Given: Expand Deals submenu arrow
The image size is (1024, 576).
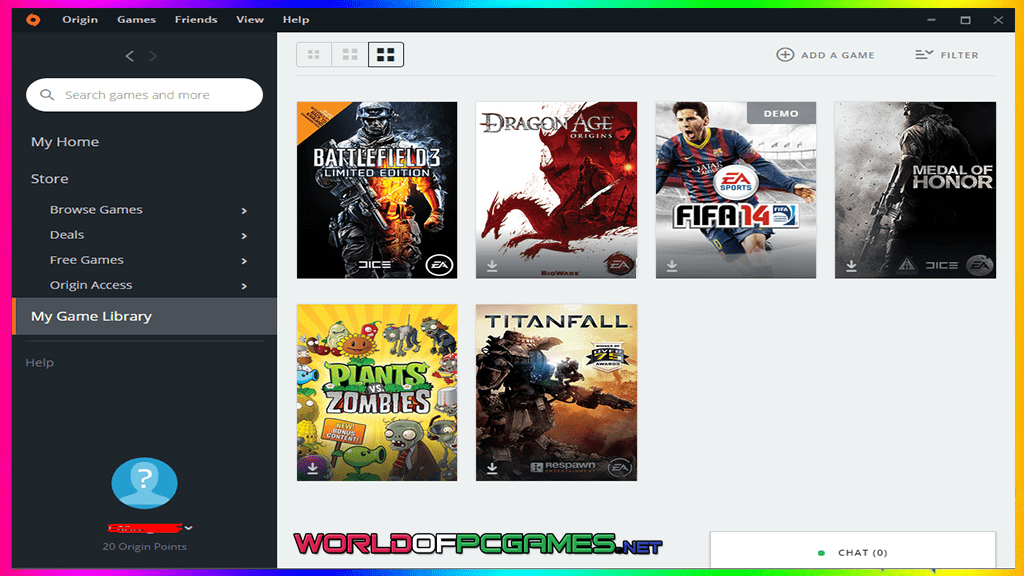Looking at the screenshot, I should point(244,236).
